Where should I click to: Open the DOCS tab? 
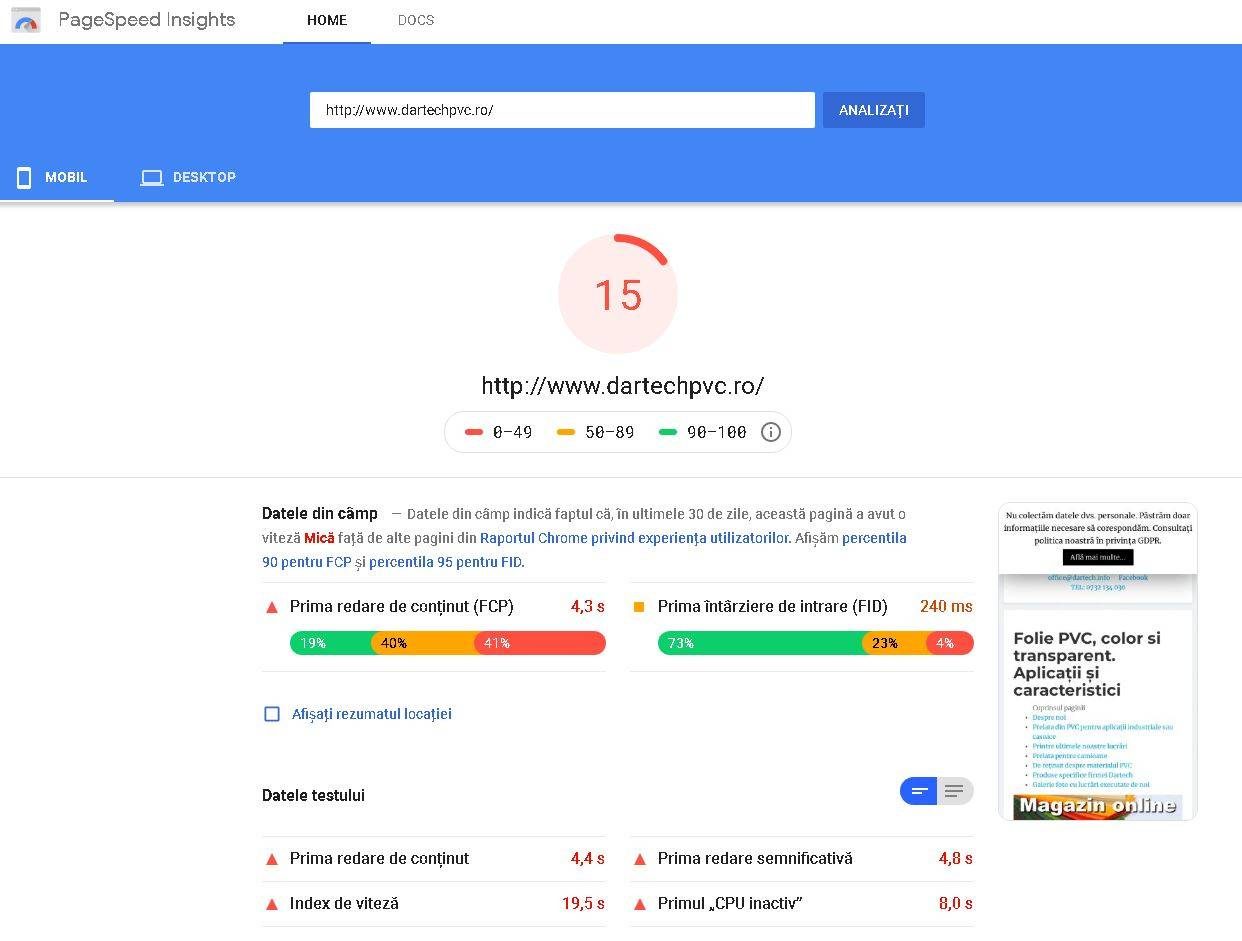click(416, 21)
